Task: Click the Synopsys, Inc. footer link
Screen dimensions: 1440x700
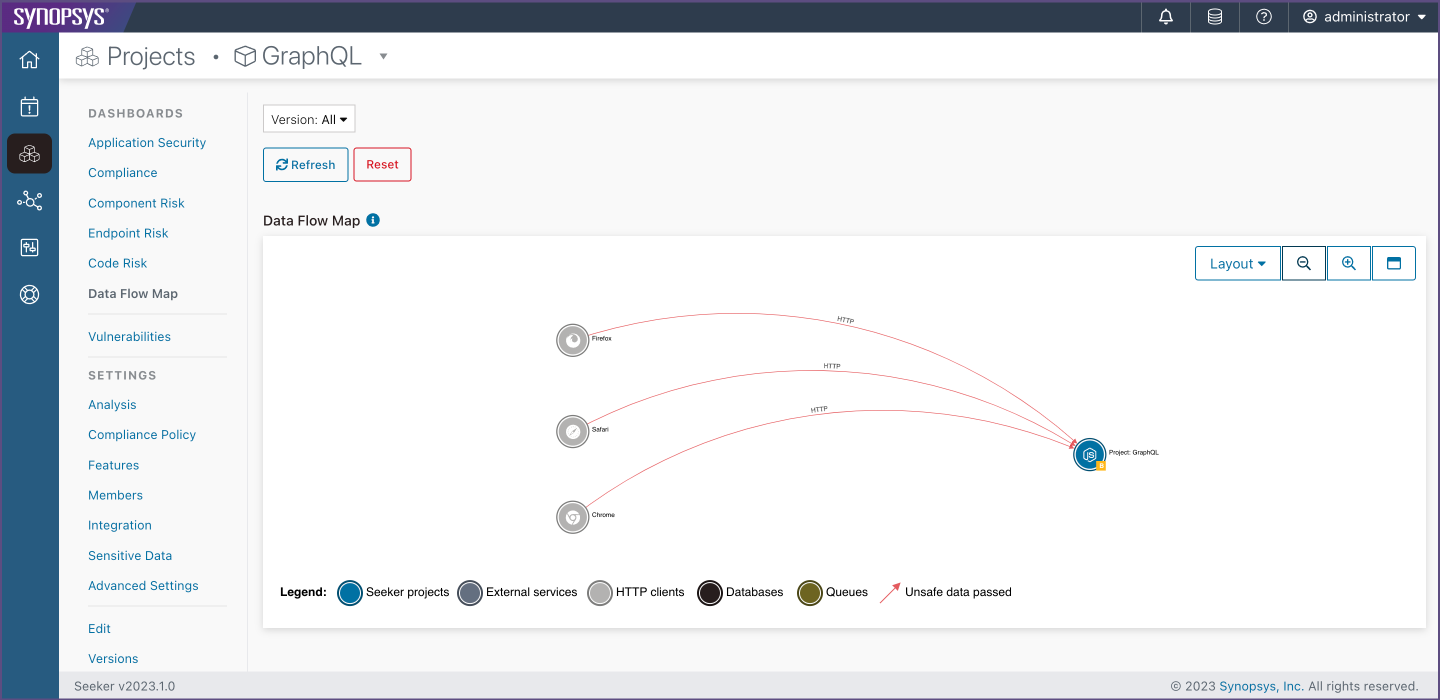Action: (1261, 686)
